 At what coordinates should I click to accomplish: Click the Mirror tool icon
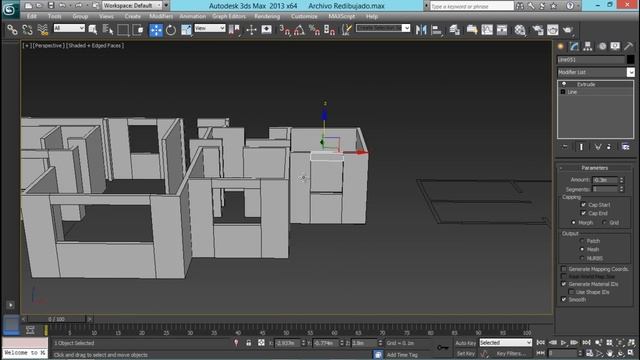tap(421, 30)
